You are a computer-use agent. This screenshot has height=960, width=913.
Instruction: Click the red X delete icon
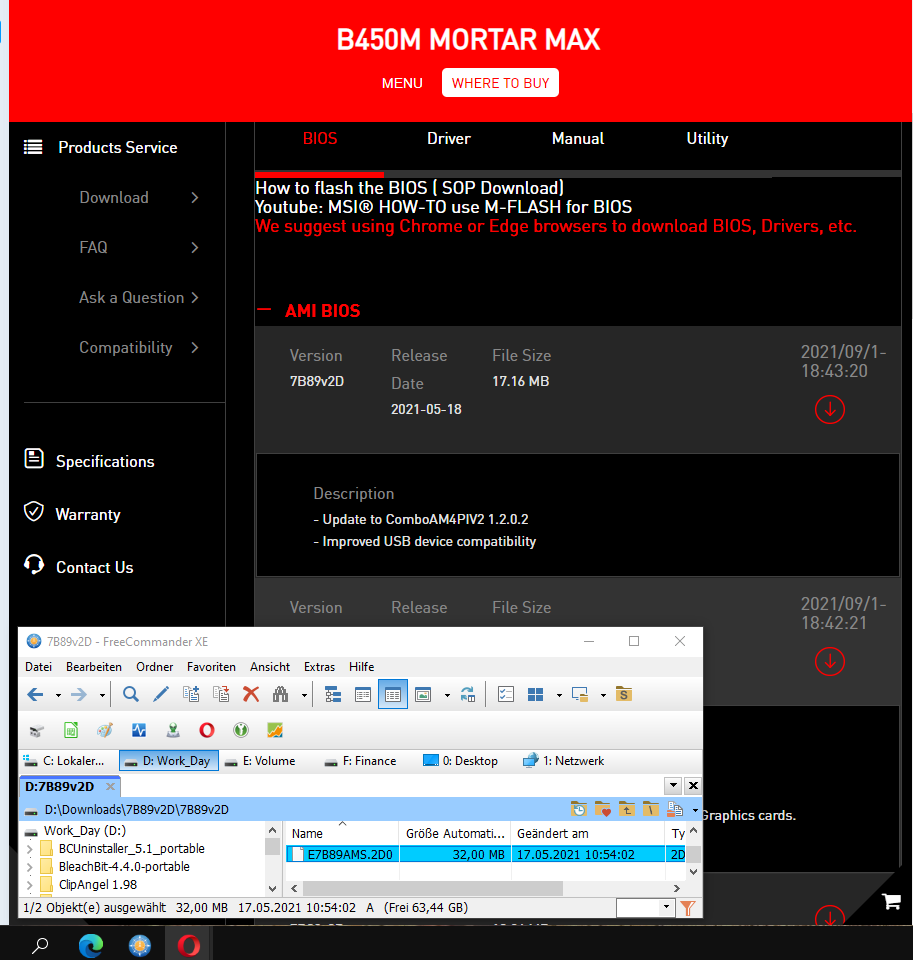[x=251, y=695]
